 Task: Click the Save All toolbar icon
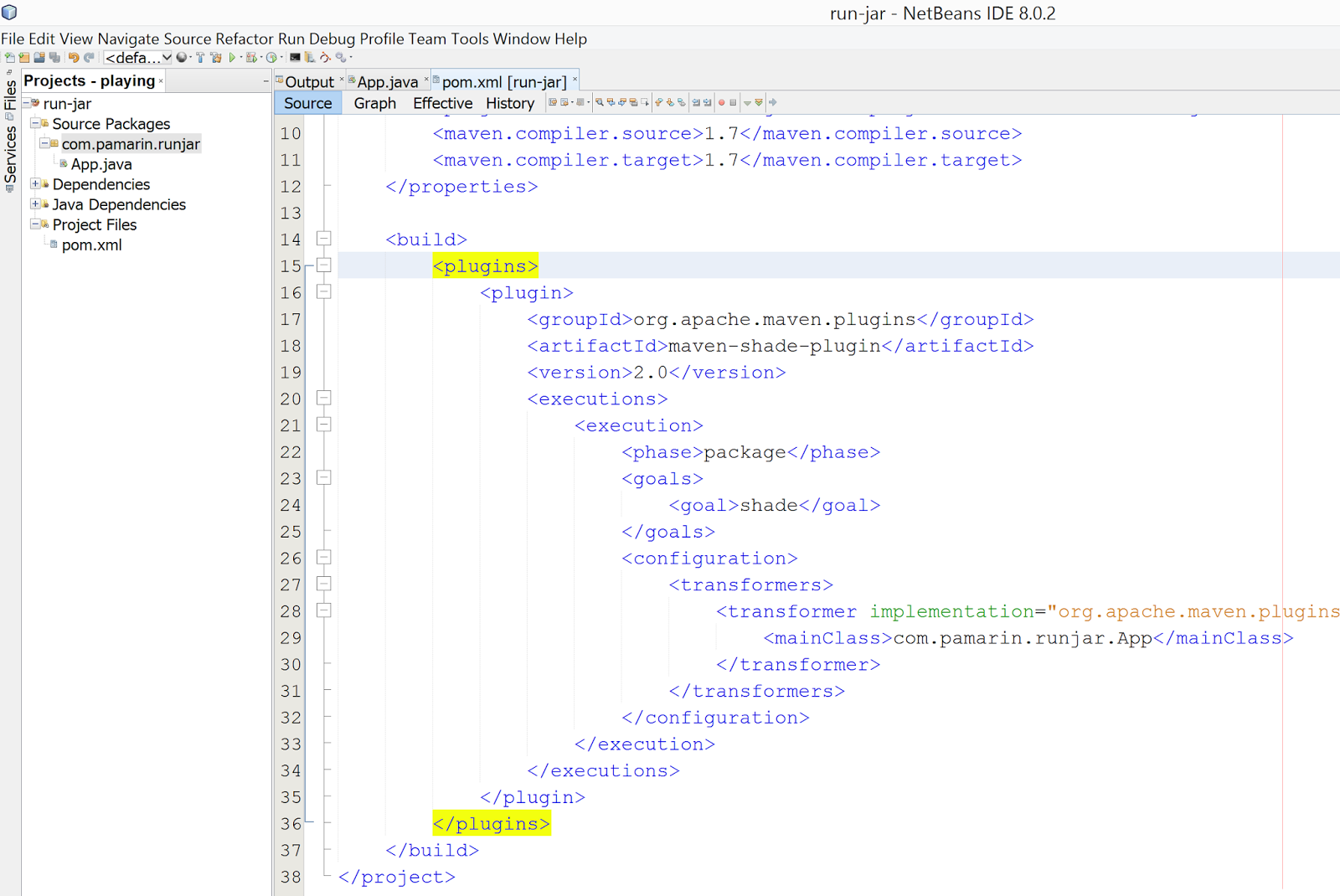click(x=54, y=58)
